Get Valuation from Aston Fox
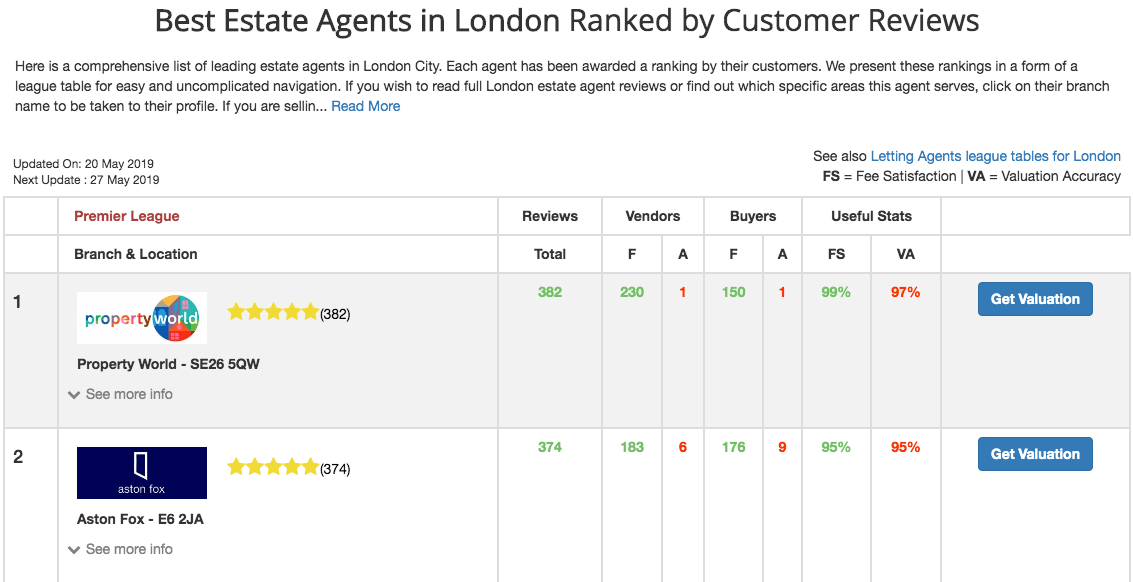 (1035, 454)
